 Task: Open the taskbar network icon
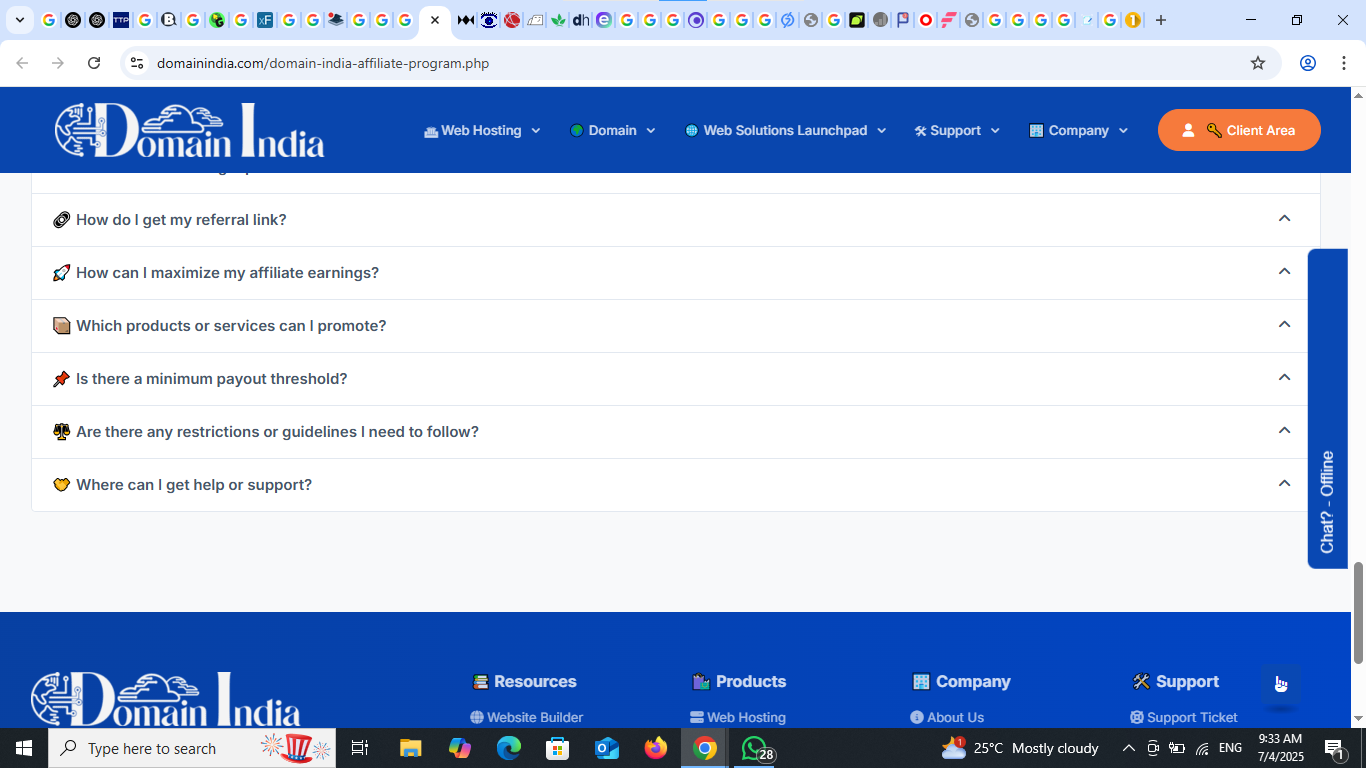point(1202,748)
